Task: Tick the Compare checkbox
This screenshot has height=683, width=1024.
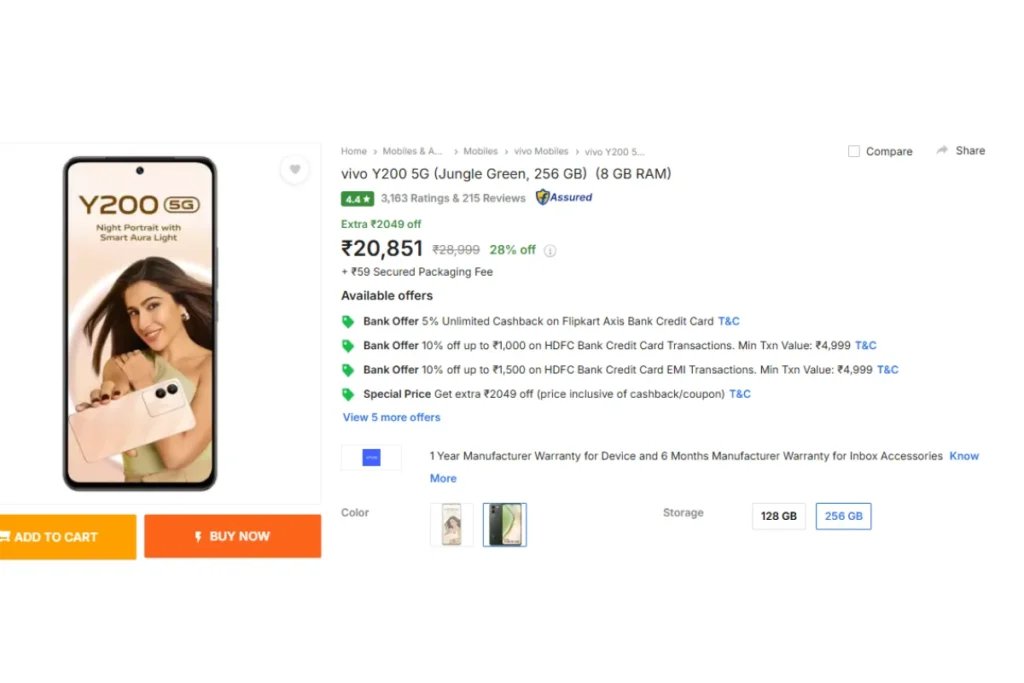Action: click(x=854, y=151)
